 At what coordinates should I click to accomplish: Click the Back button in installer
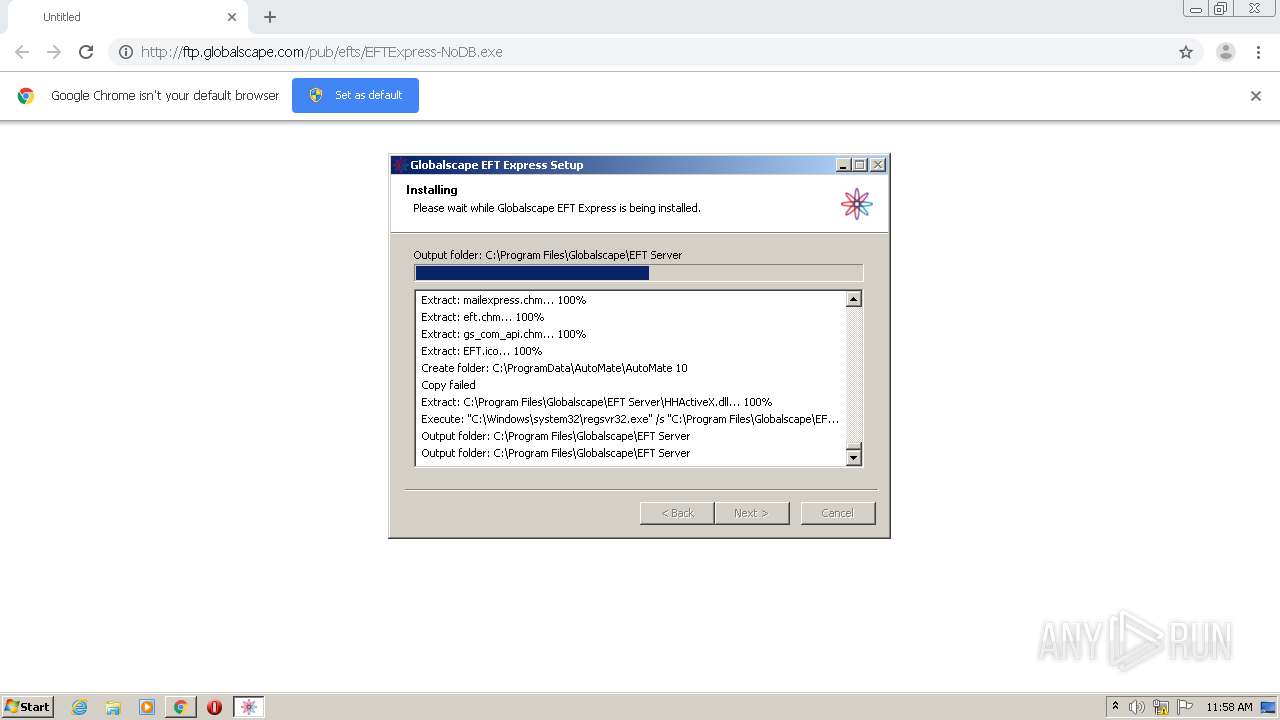point(677,513)
